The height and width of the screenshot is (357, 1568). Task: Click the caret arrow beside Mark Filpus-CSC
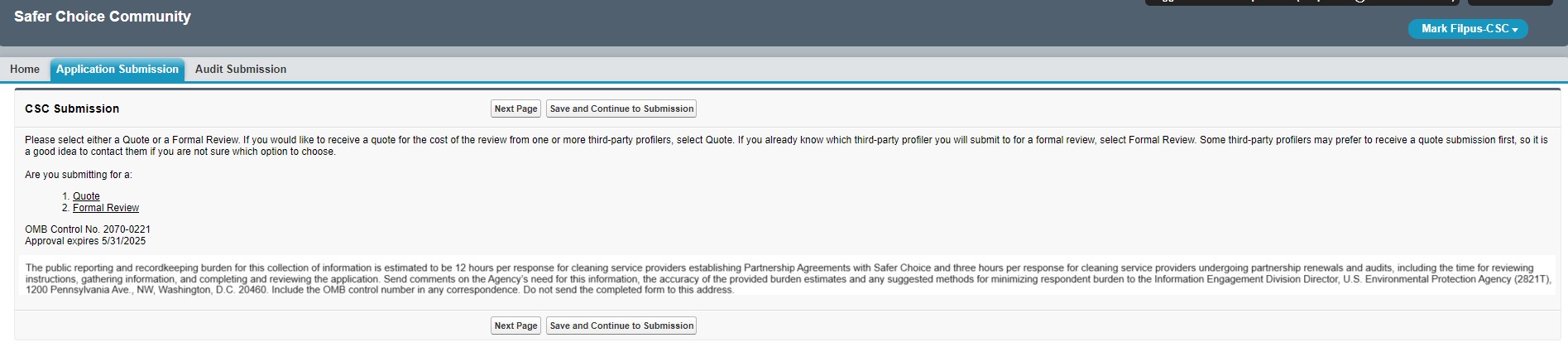(x=1515, y=30)
